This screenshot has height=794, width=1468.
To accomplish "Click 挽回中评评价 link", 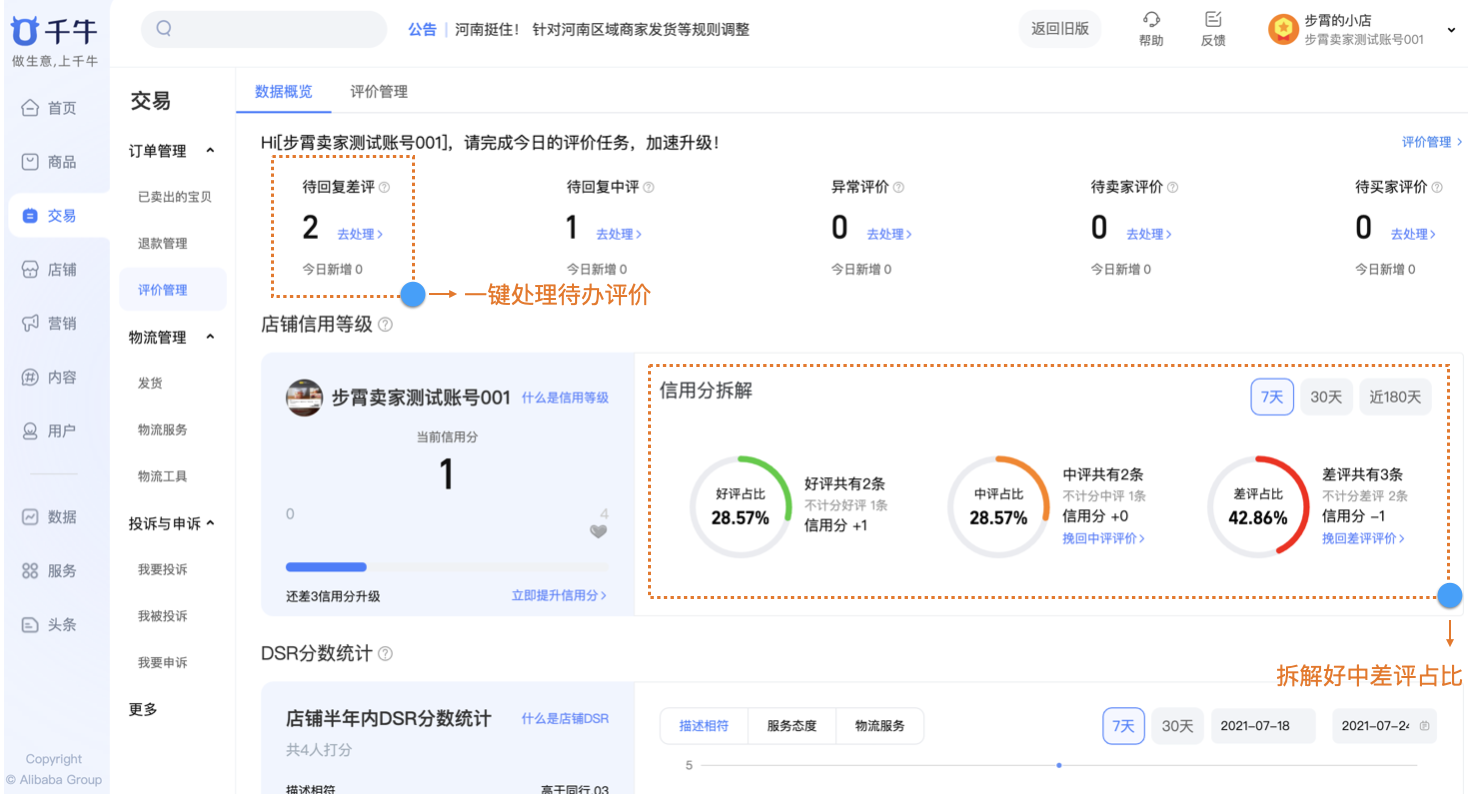I will pos(1104,538).
